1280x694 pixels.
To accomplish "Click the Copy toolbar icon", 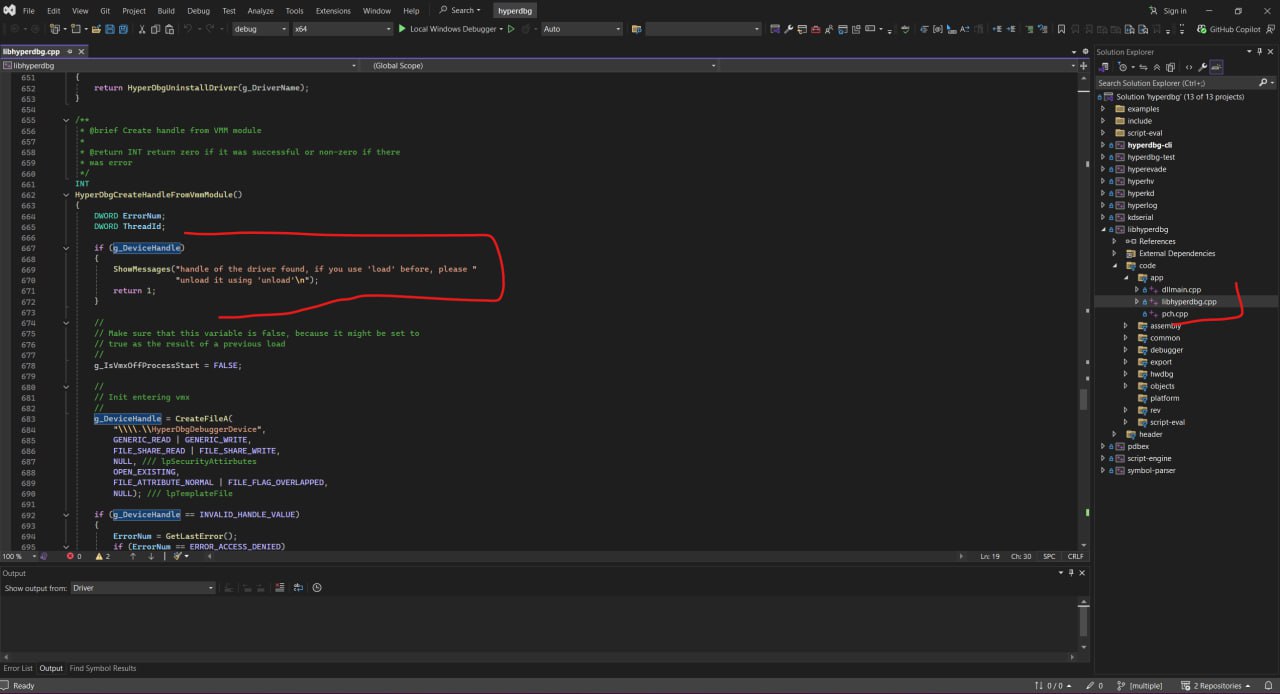I will coord(156,29).
